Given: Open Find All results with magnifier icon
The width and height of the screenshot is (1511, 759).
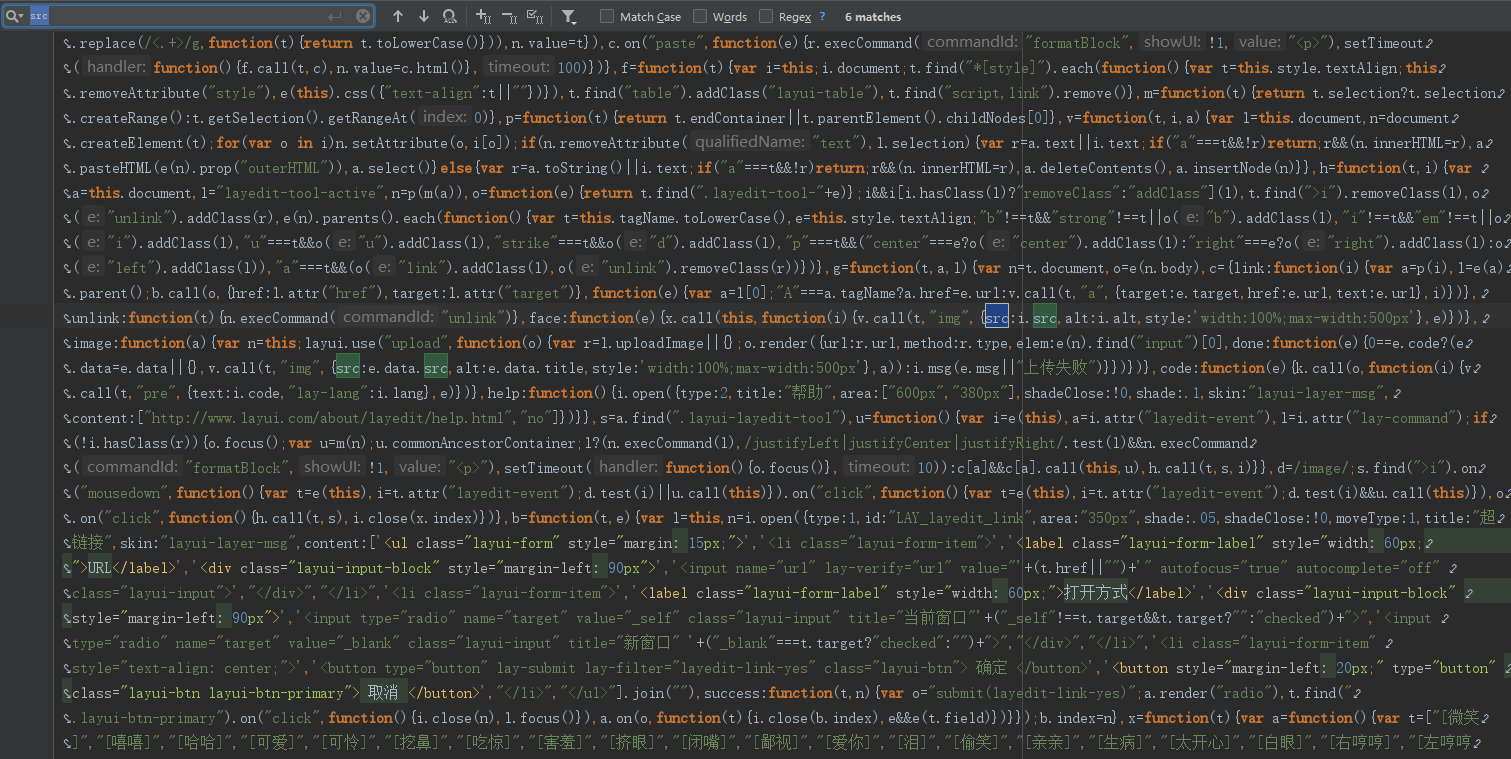Looking at the screenshot, I should coord(450,16).
